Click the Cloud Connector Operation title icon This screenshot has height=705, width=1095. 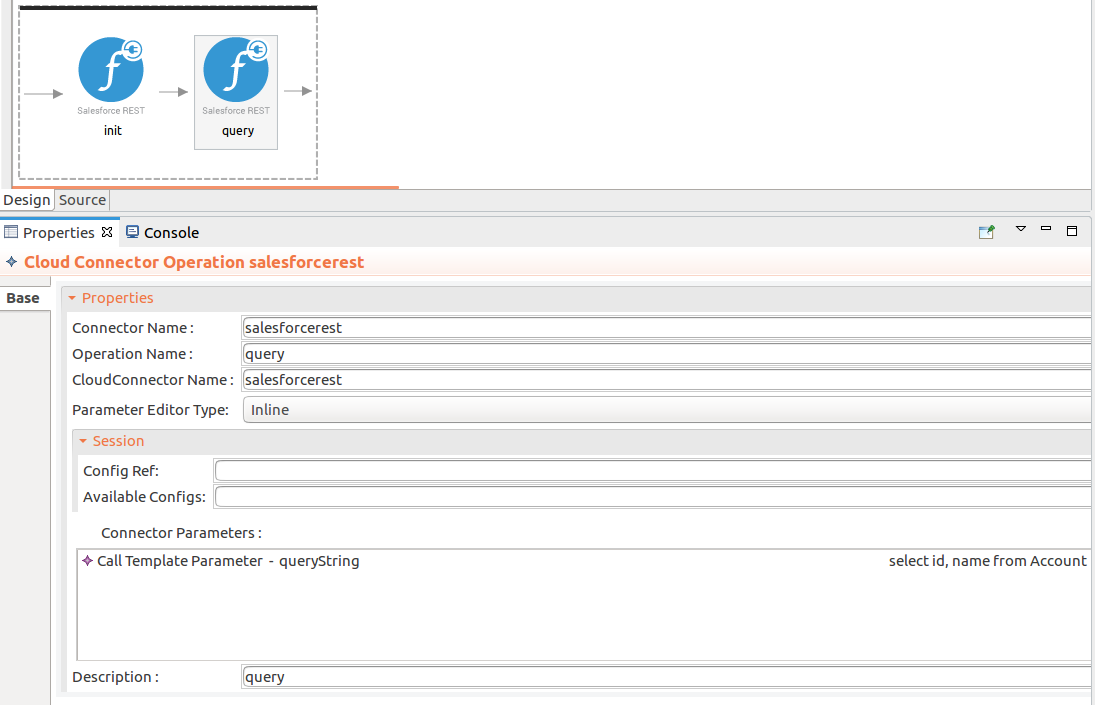click(x=12, y=262)
